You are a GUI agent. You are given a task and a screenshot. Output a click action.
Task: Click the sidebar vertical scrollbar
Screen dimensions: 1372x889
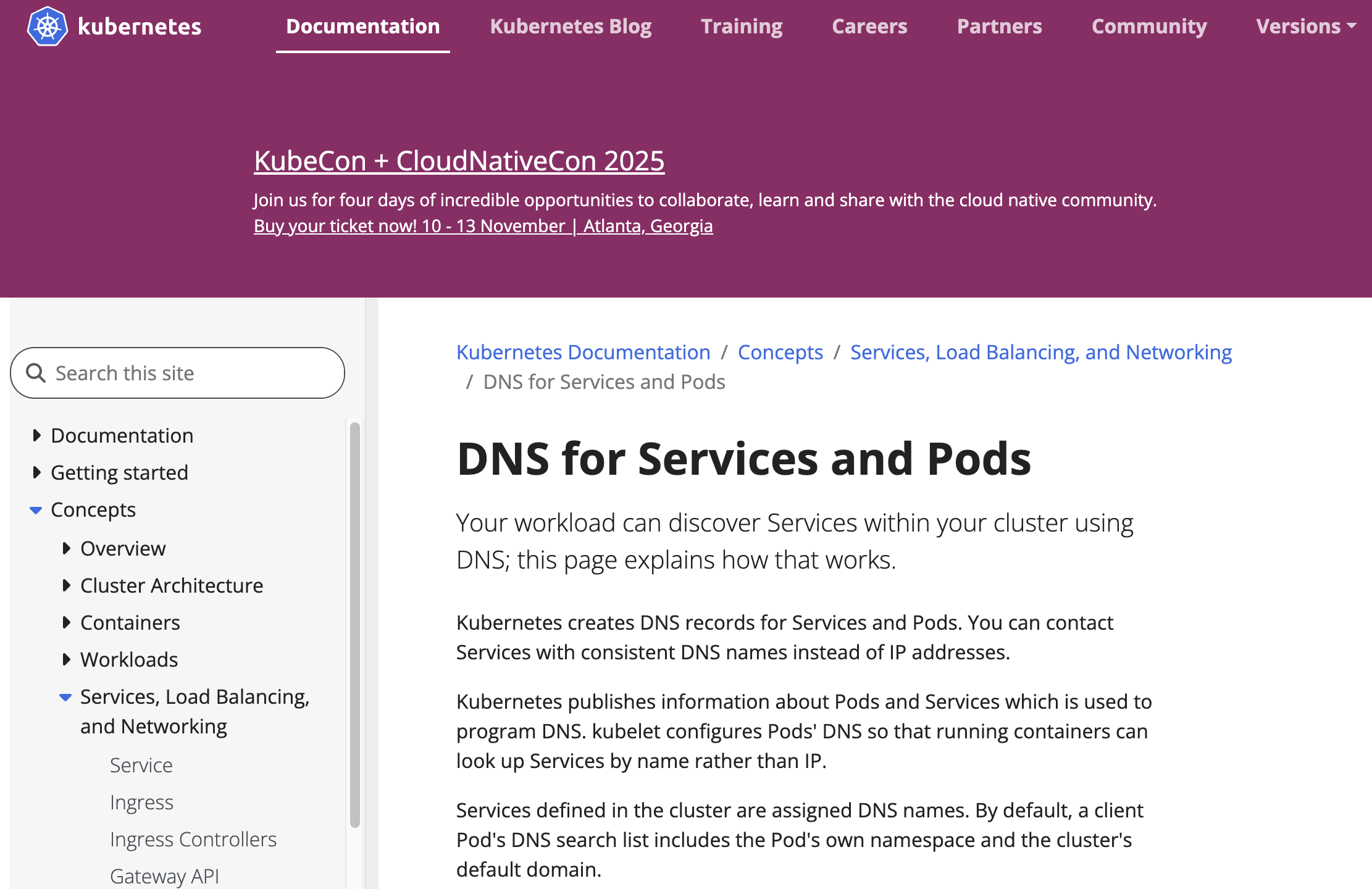[355, 624]
